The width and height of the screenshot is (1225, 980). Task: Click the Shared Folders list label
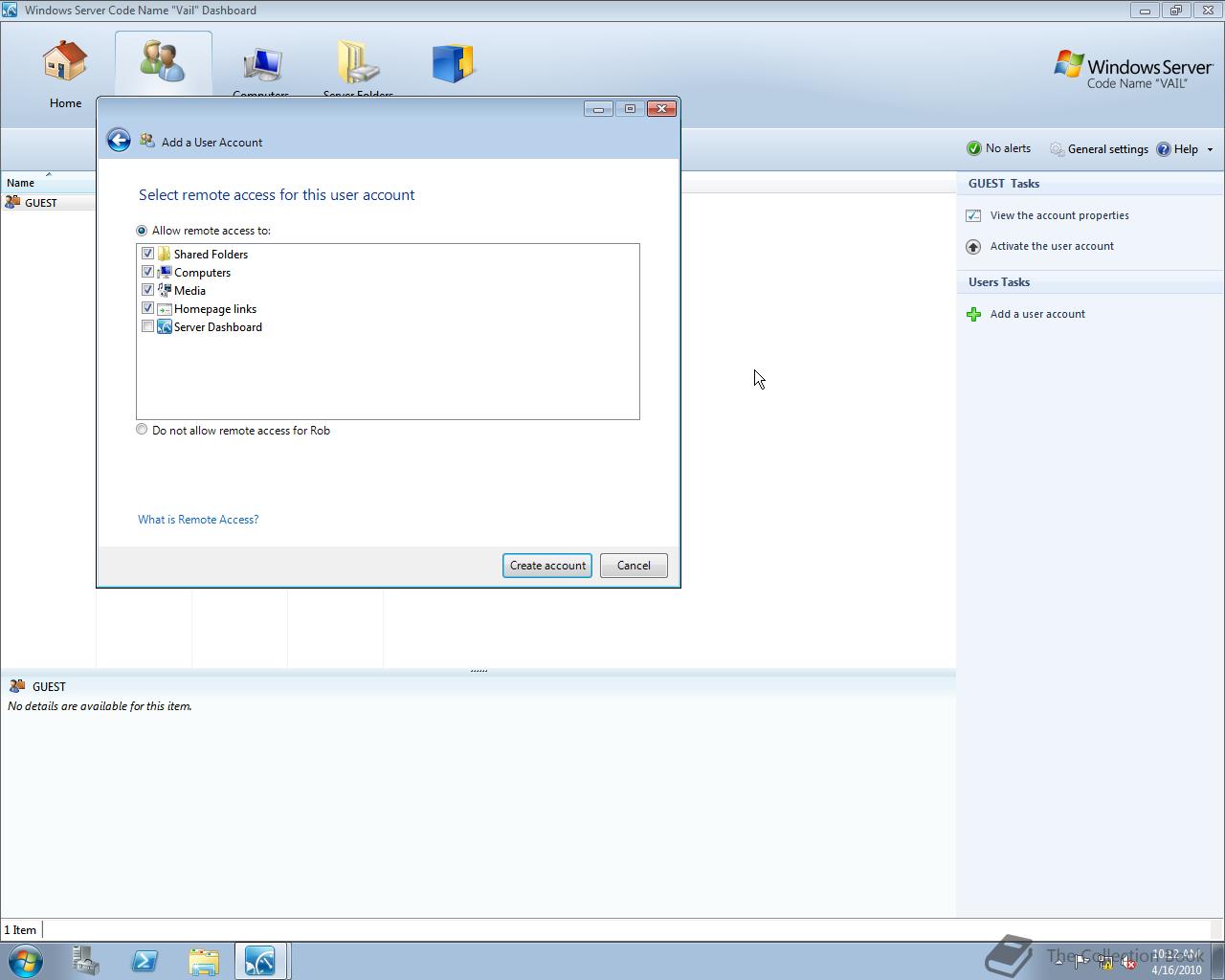[211, 255]
